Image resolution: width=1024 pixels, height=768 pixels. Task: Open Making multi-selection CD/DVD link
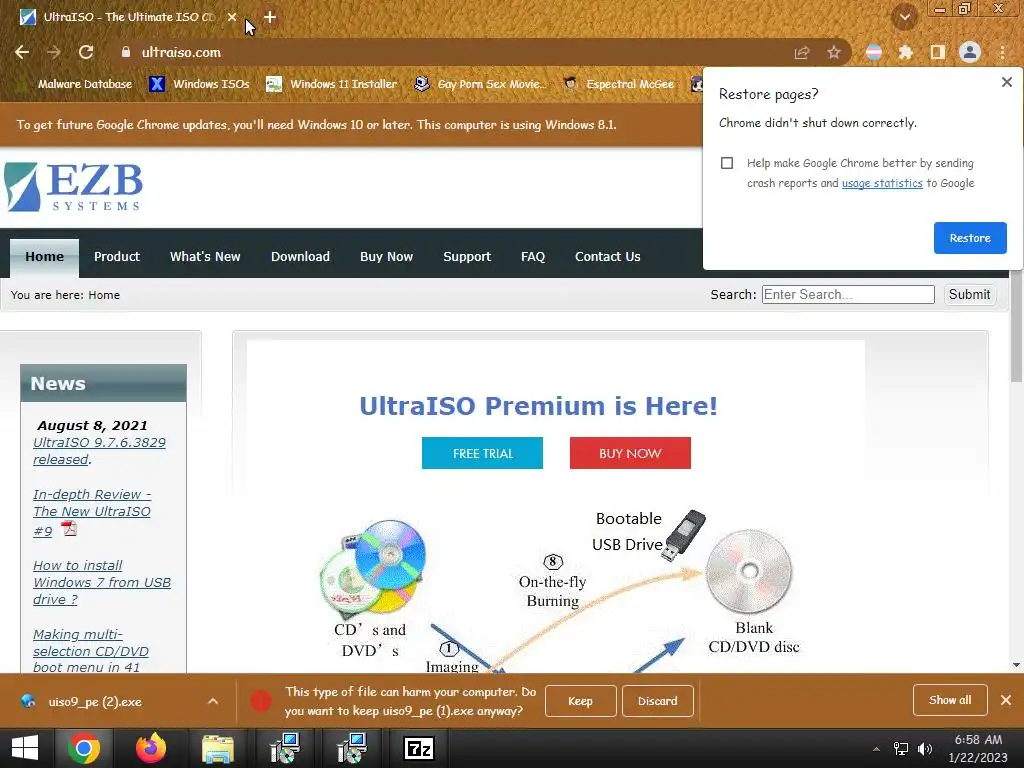tap(91, 650)
